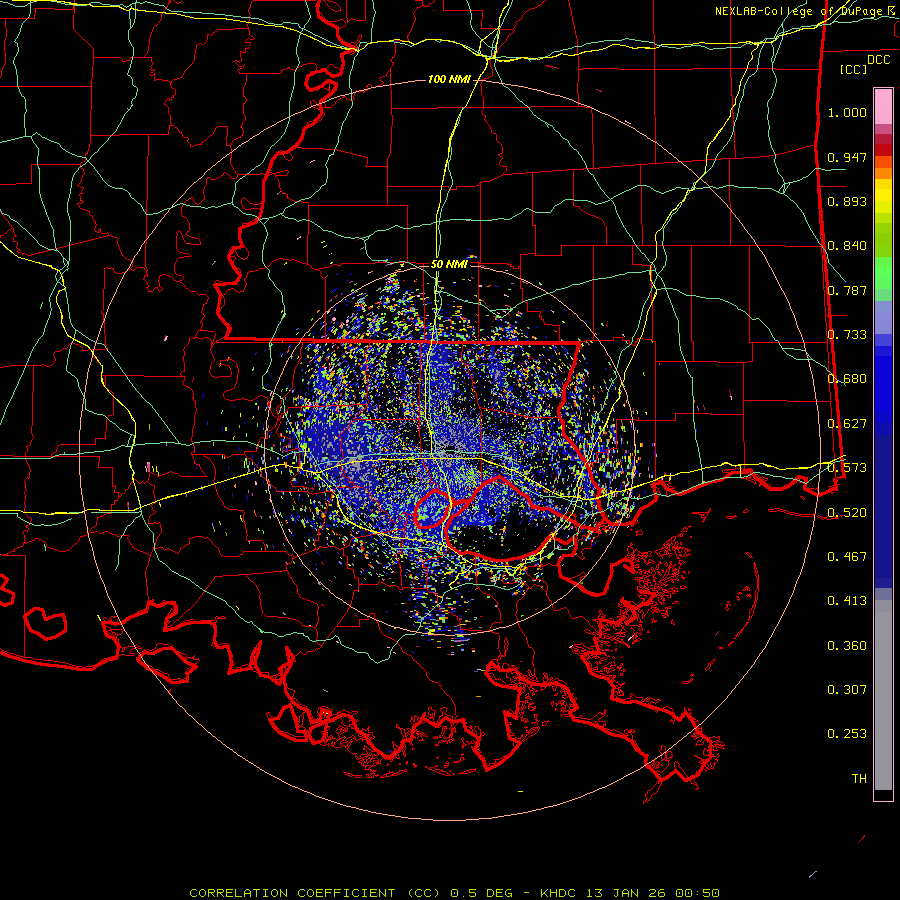This screenshot has width=900, height=900.
Task: Select the 0.627 scale value
Action: (x=847, y=424)
